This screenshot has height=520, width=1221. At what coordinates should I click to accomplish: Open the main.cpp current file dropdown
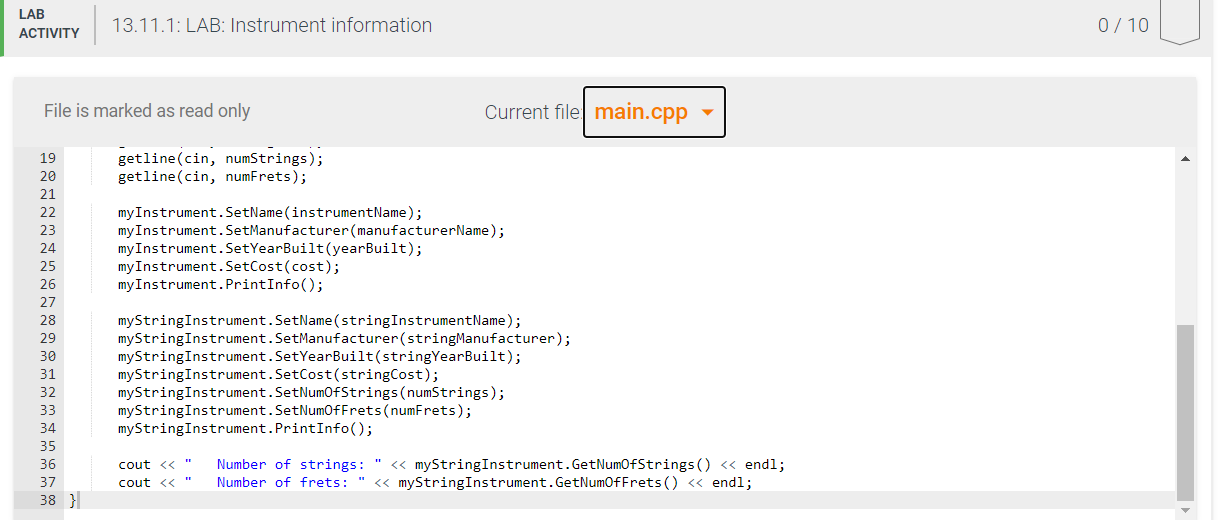click(x=654, y=112)
